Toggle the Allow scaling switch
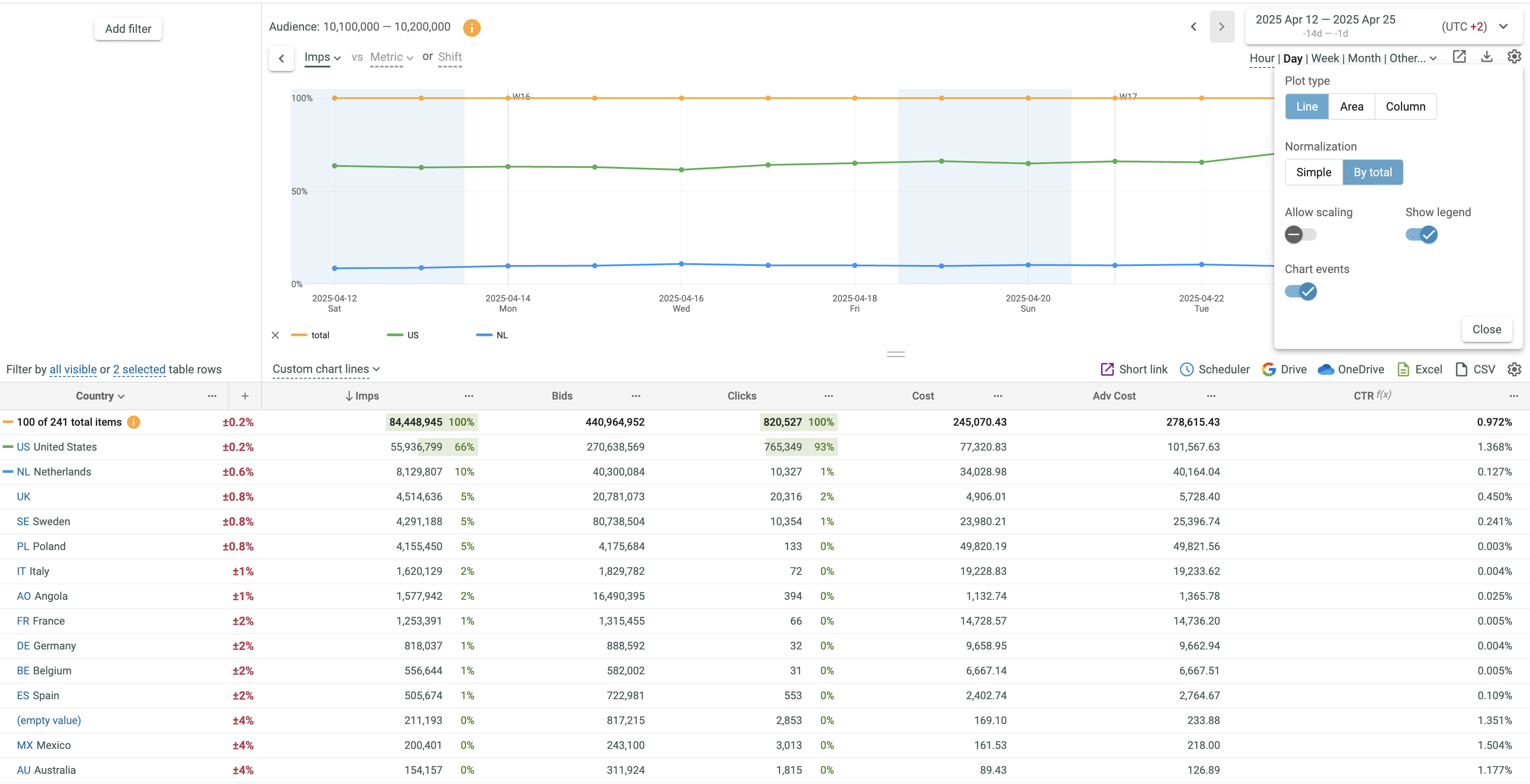Screen dimensions: 1530x784 (x=1300, y=234)
